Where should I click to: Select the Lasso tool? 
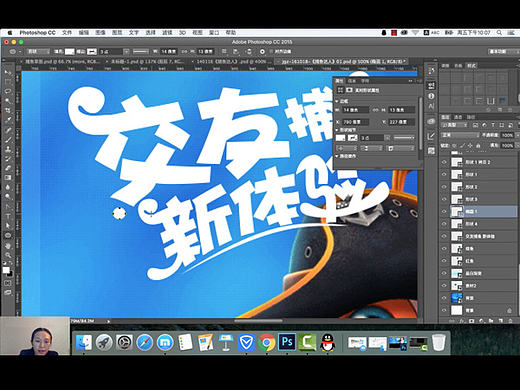(x=8, y=91)
